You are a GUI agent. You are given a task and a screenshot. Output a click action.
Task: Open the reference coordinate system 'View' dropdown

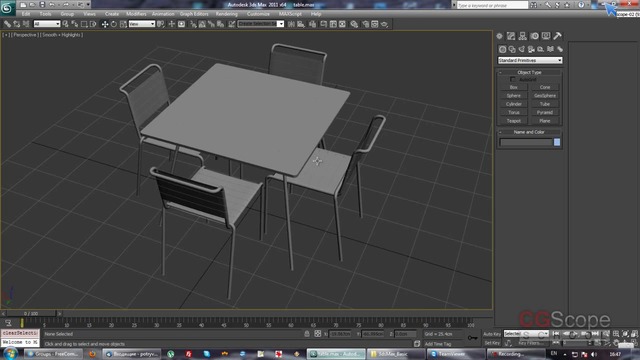[x=142, y=24]
